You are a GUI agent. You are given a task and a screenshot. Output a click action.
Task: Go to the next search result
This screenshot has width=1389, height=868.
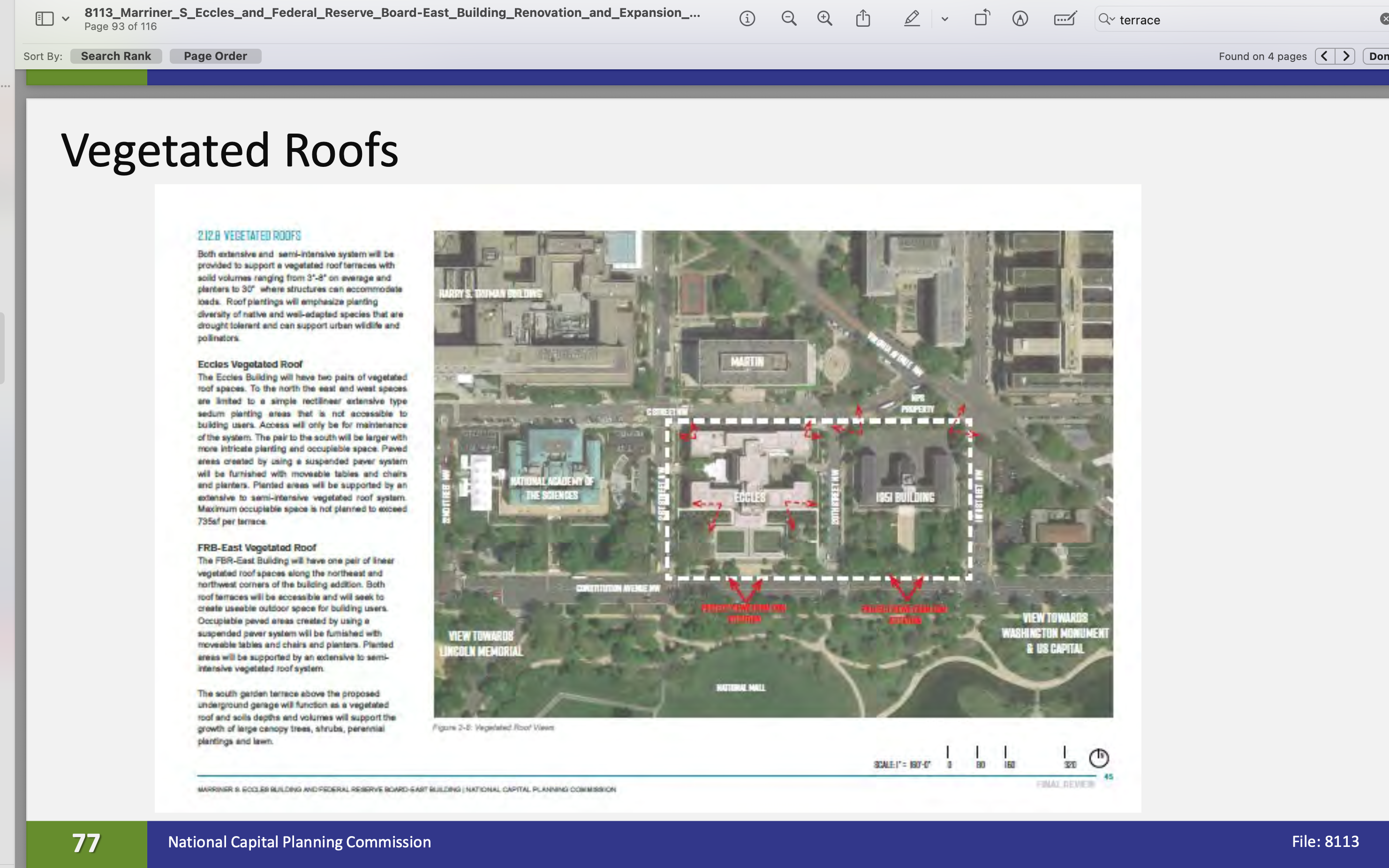pyautogui.click(x=1345, y=56)
